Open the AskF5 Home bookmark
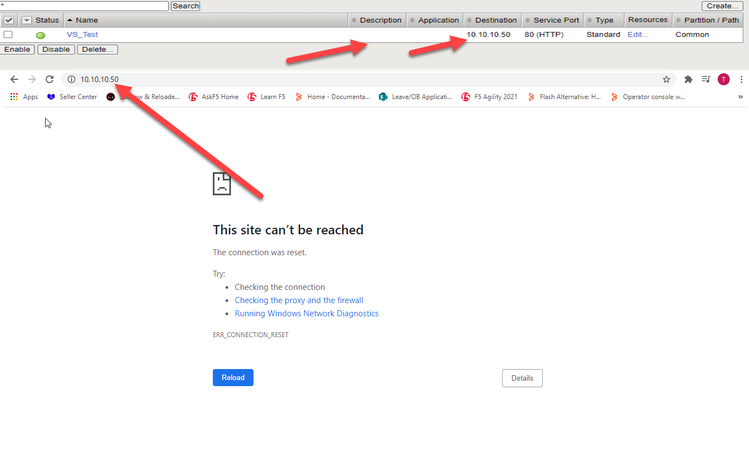Image resolution: width=749 pixels, height=450 pixels. pos(214,96)
